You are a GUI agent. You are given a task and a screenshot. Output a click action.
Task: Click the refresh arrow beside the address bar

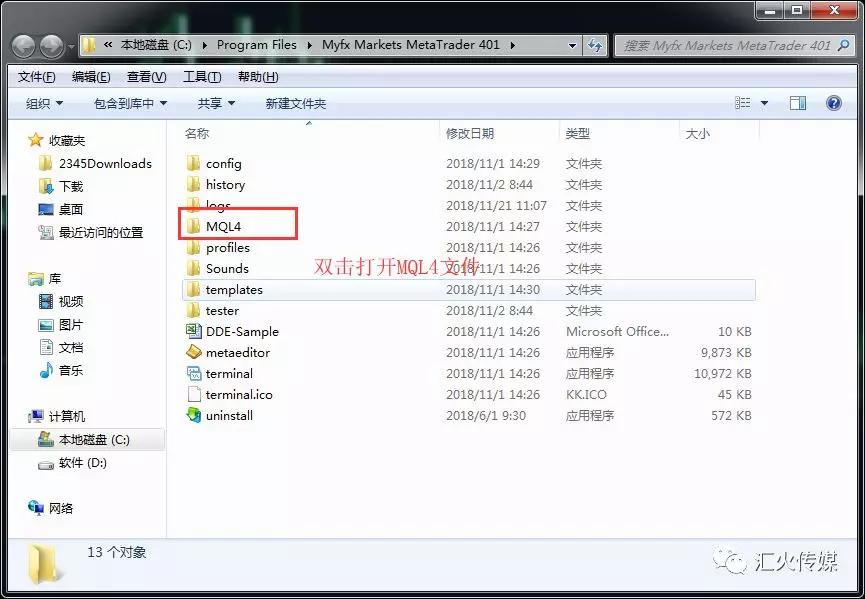[595, 45]
